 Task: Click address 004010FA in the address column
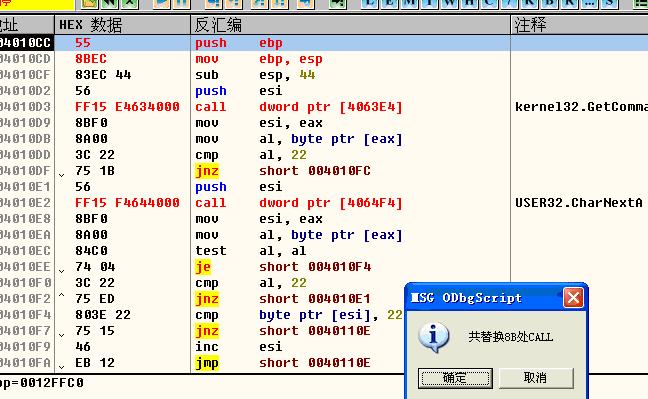point(26,363)
